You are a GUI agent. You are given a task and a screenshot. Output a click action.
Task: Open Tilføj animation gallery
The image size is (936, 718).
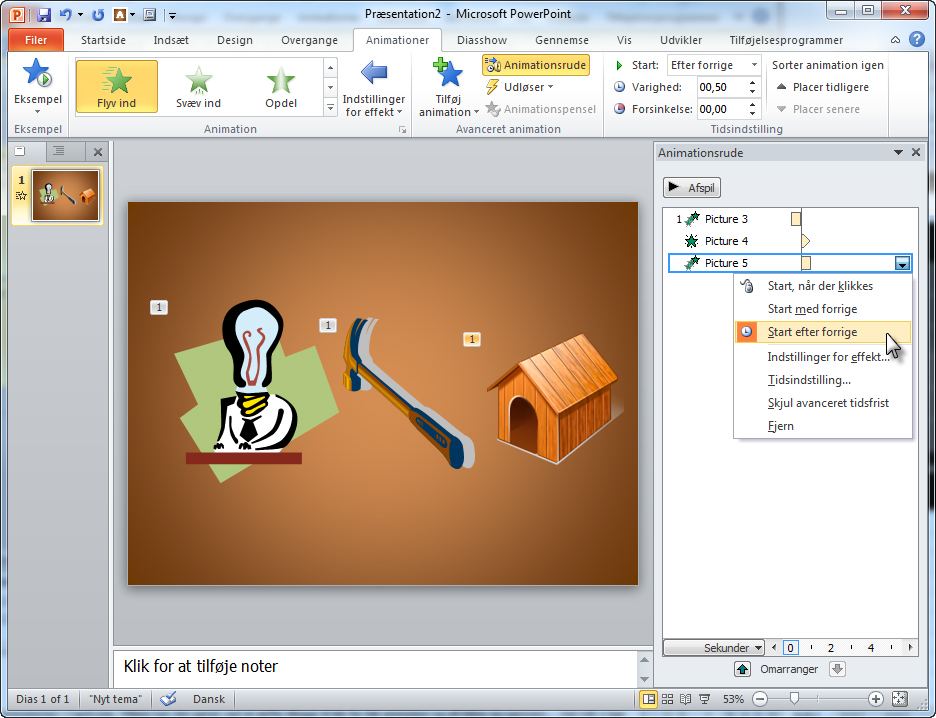tap(444, 88)
